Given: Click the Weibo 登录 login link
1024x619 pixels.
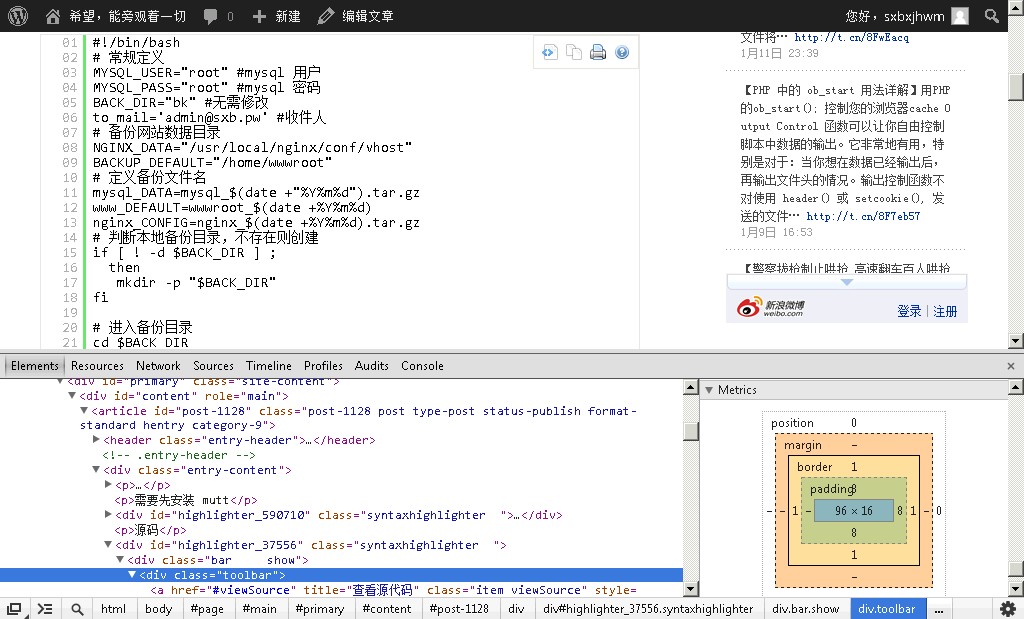Looking at the screenshot, I should pos(909,311).
